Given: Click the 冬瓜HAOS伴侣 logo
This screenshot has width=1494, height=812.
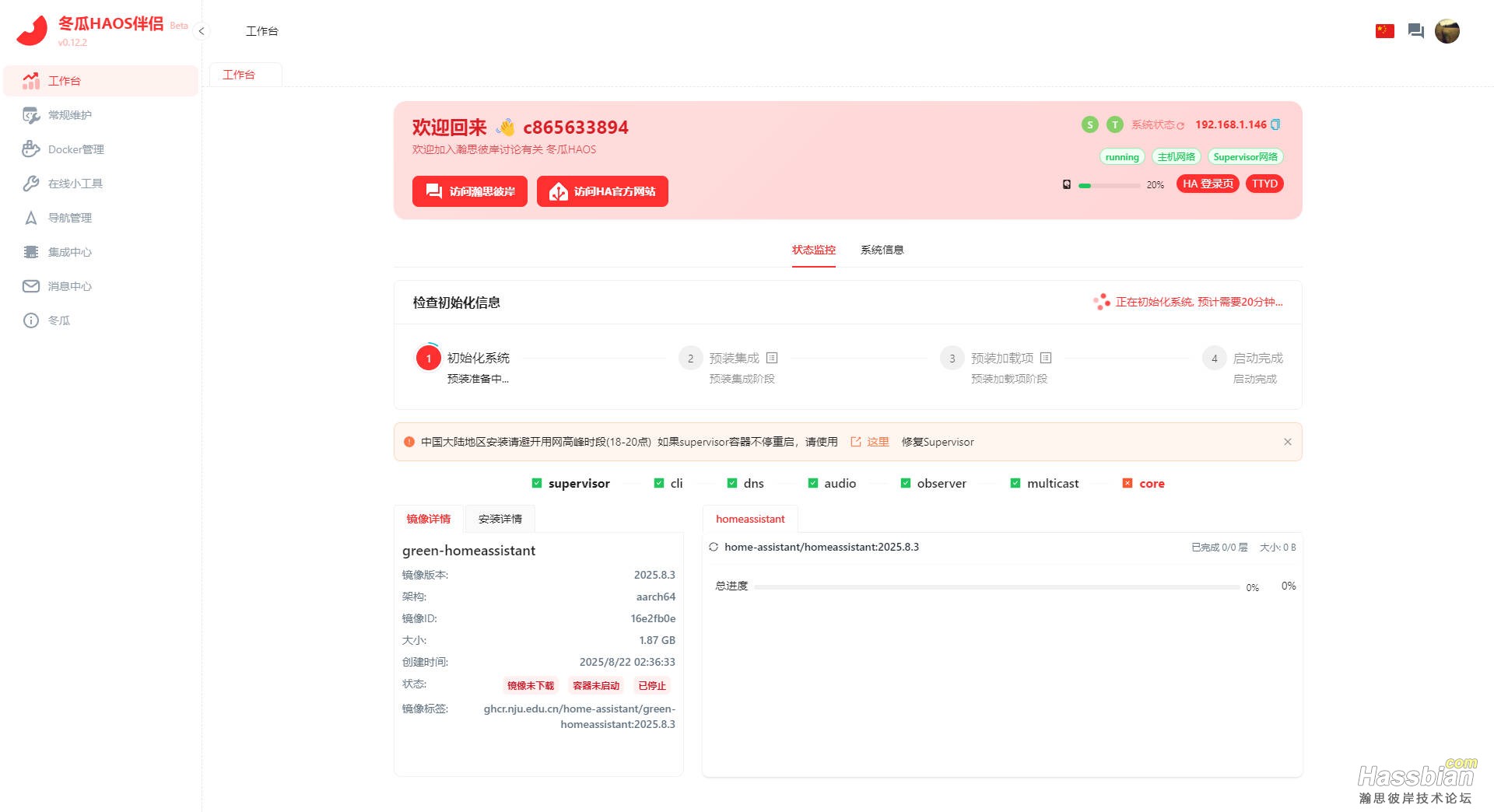Looking at the screenshot, I should point(32,31).
